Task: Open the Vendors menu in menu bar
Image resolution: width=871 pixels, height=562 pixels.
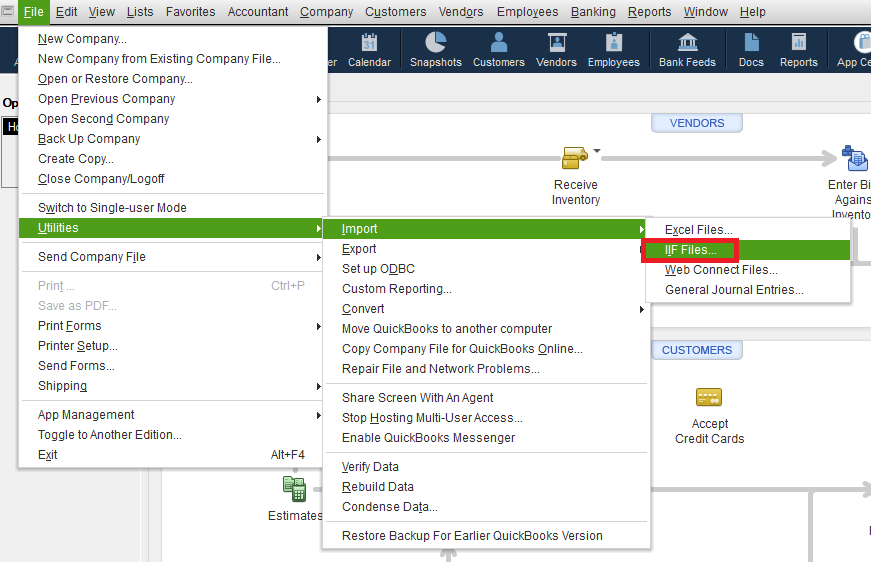Action: (x=460, y=12)
